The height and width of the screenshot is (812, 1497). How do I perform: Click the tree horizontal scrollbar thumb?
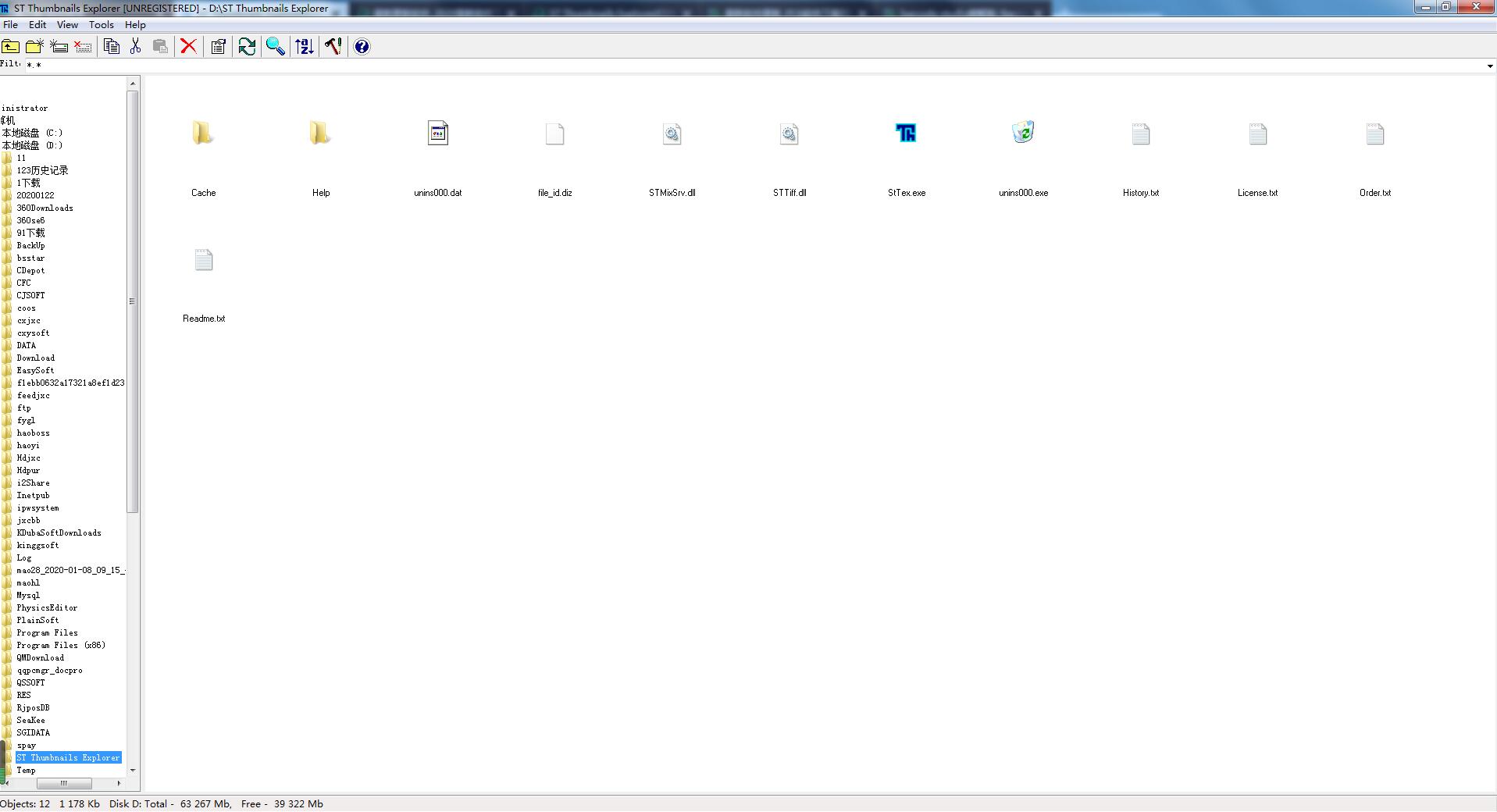[64, 783]
